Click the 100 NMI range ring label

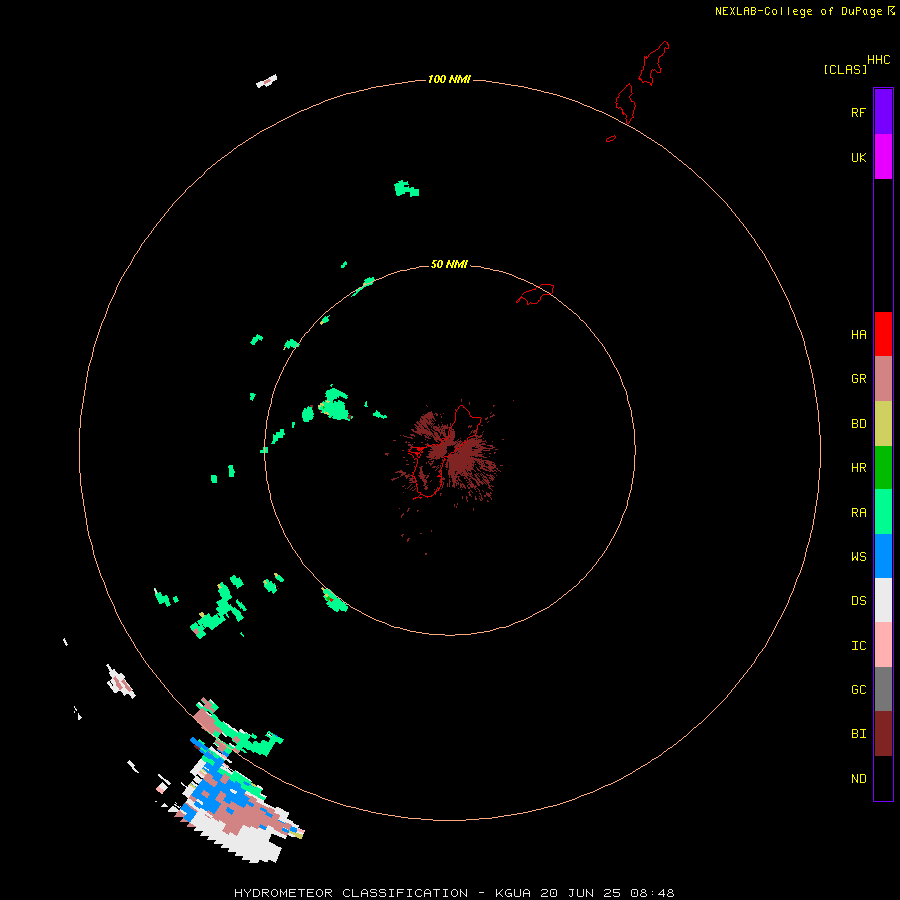click(449, 79)
